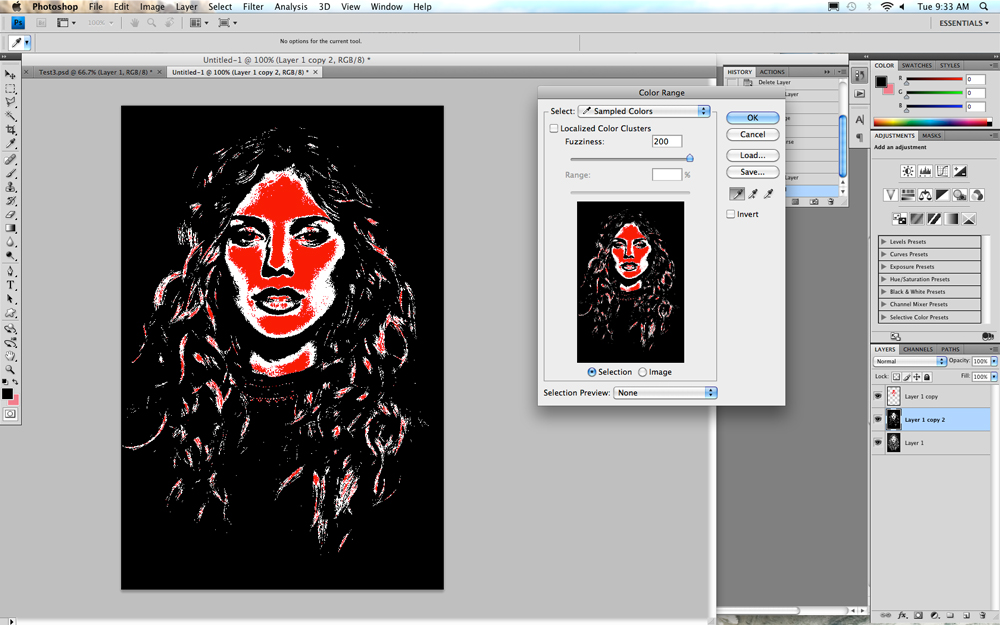Select the Eraser tool

click(x=10, y=214)
